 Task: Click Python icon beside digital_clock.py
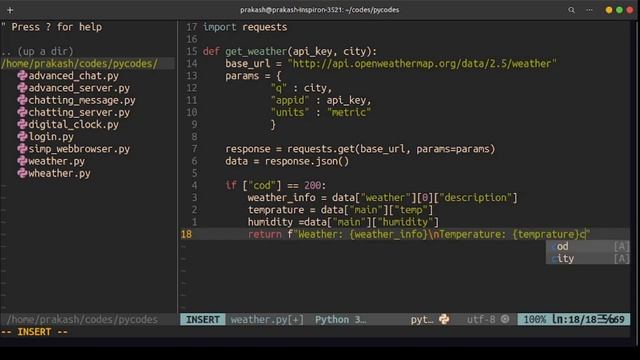(x=22, y=124)
